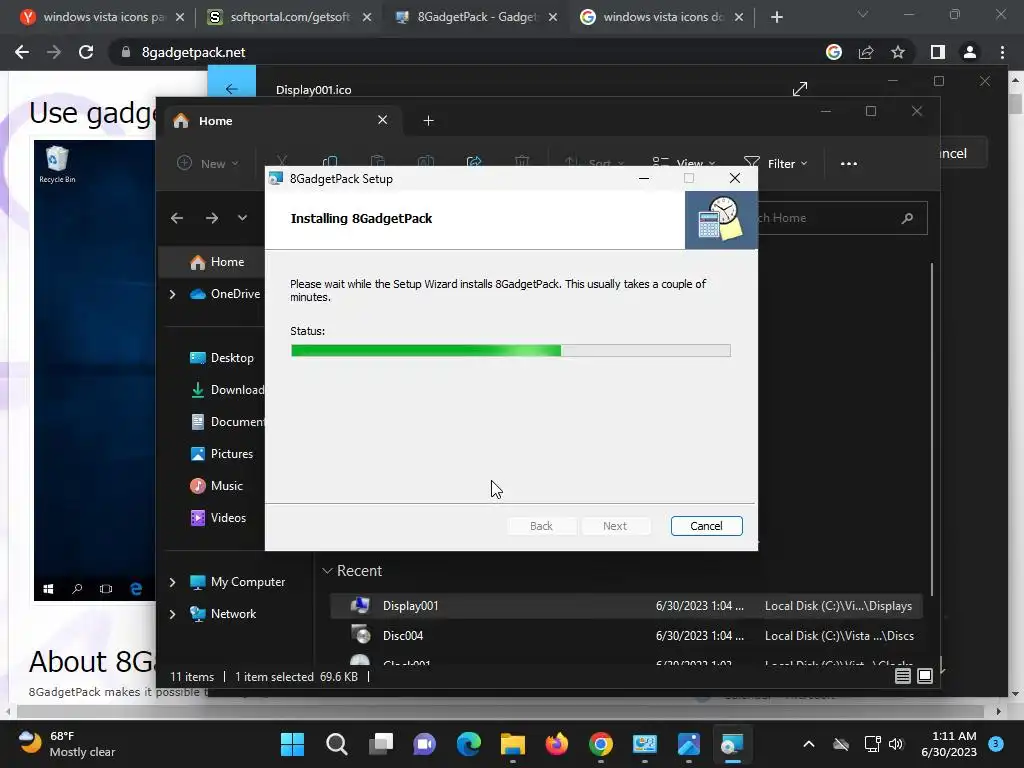Viewport: 1024px width, 768px height.
Task: Select Network in Explorer sidebar
Action: coord(223,614)
